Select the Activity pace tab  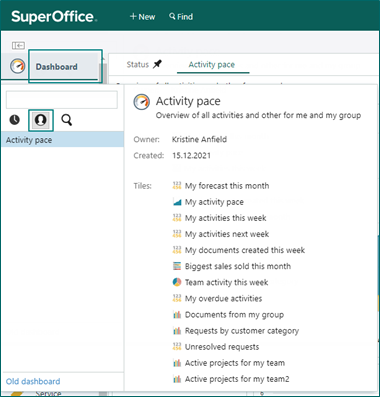pos(212,64)
